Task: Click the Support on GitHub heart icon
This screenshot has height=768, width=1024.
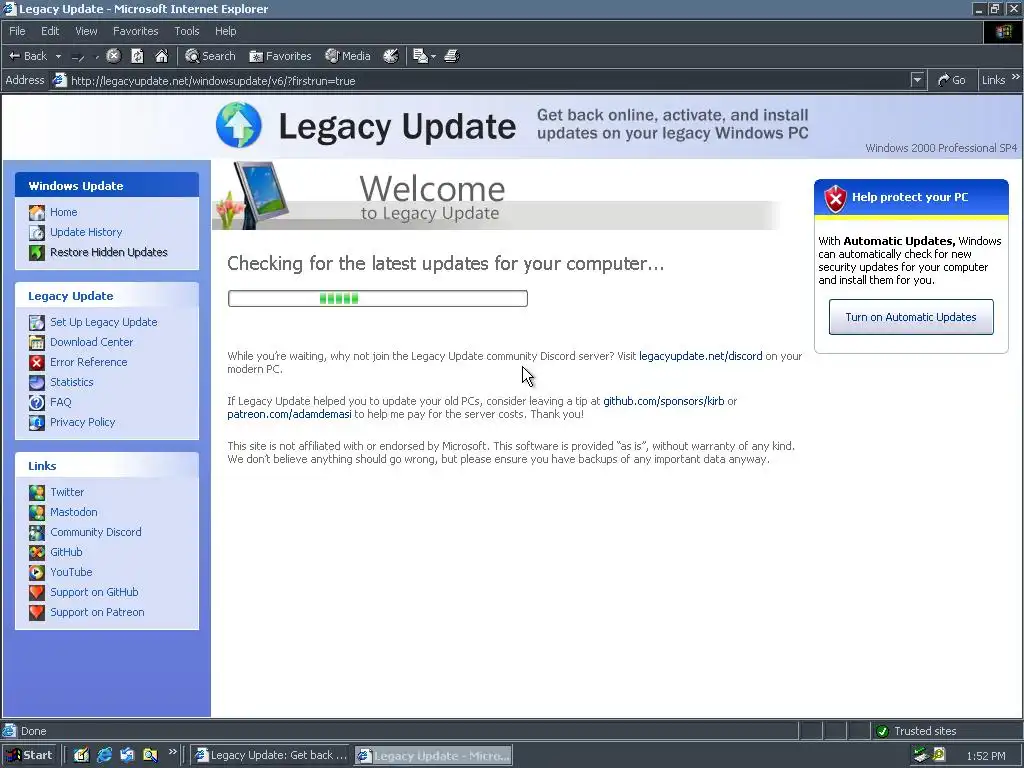Action: coord(37,592)
